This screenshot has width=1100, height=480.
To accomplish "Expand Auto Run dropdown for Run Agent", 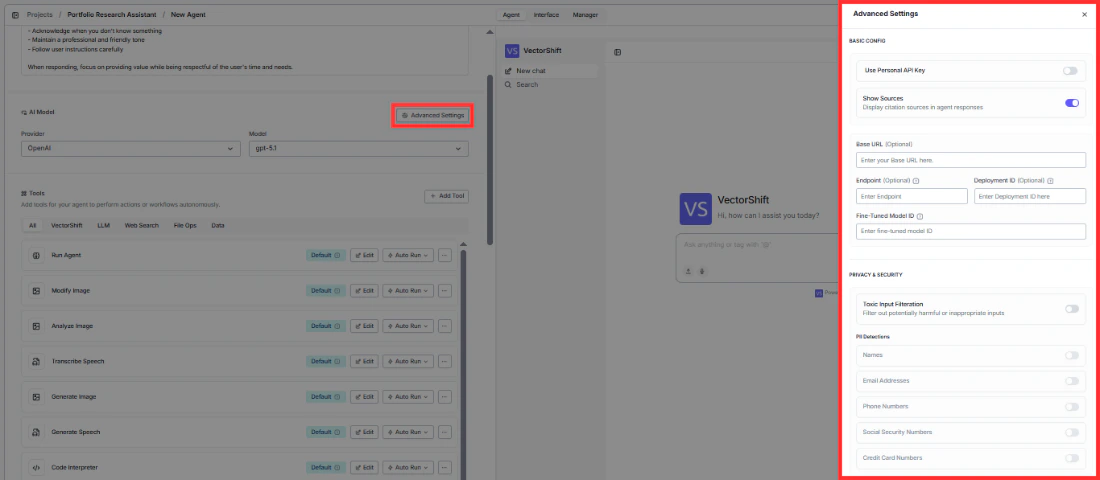I will coord(408,255).
